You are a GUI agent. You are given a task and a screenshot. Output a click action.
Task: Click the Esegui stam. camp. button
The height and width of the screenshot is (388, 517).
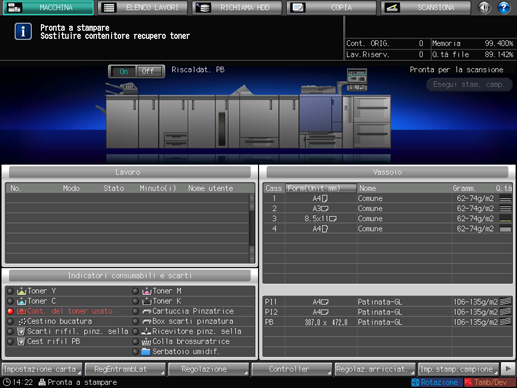click(469, 84)
